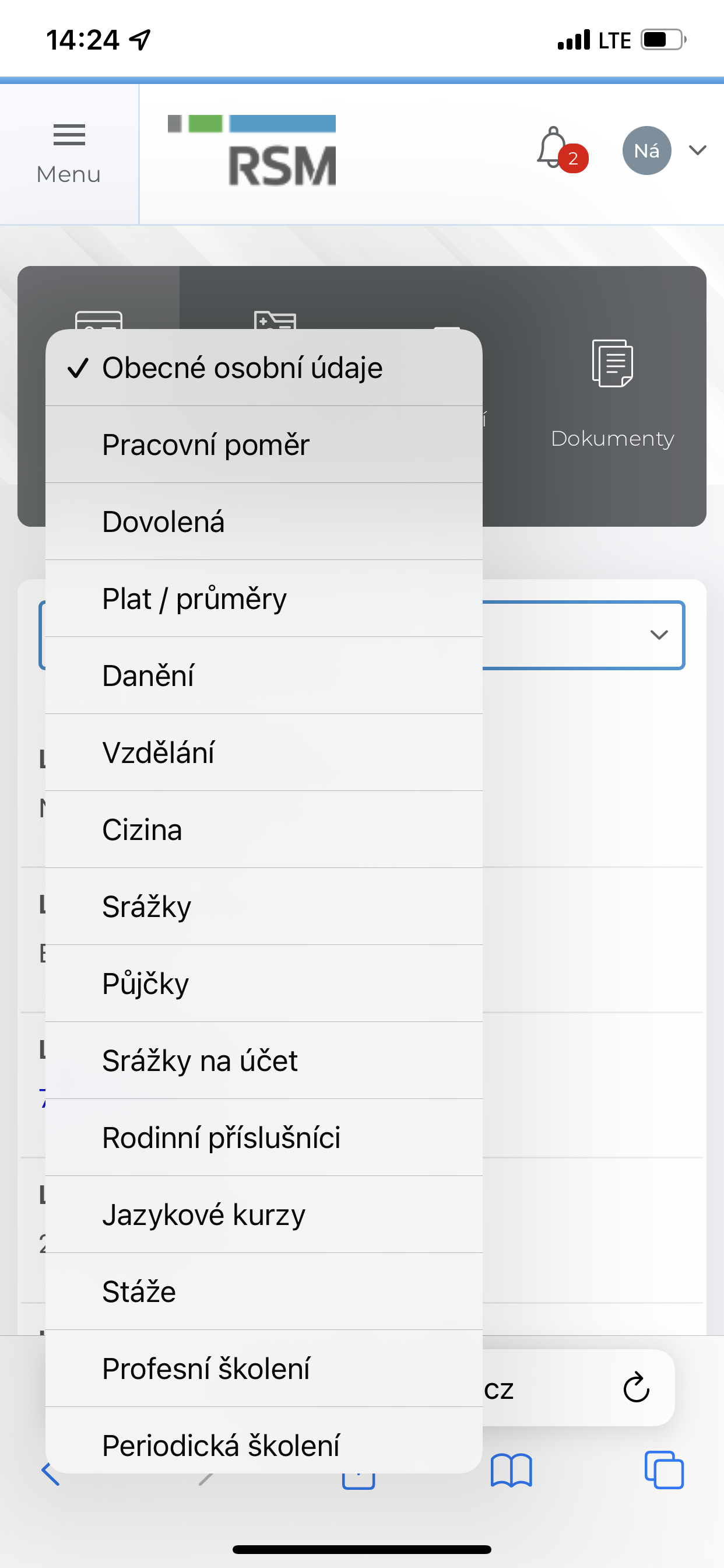Tap the Safari reload page icon
This screenshot has height=1568, width=724.
pyautogui.click(x=636, y=1388)
